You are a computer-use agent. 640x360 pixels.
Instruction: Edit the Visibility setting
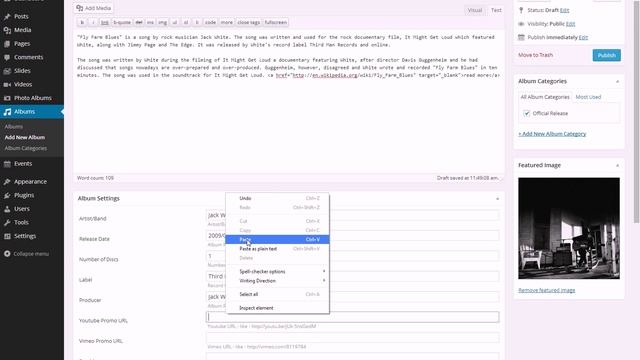tap(571, 24)
